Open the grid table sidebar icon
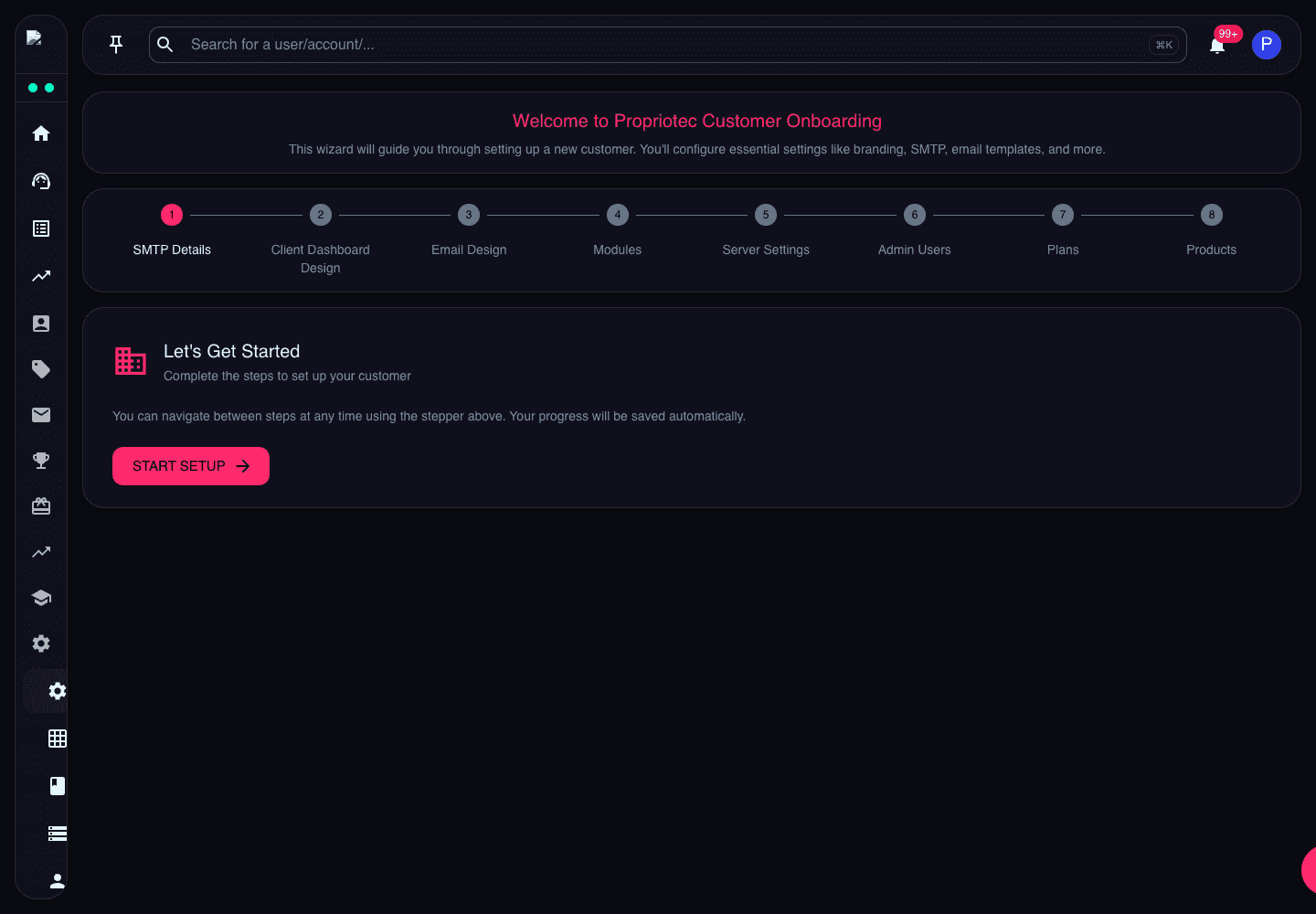Screen dimensions: 1316x914 pyautogui.click(x=58, y=739)
